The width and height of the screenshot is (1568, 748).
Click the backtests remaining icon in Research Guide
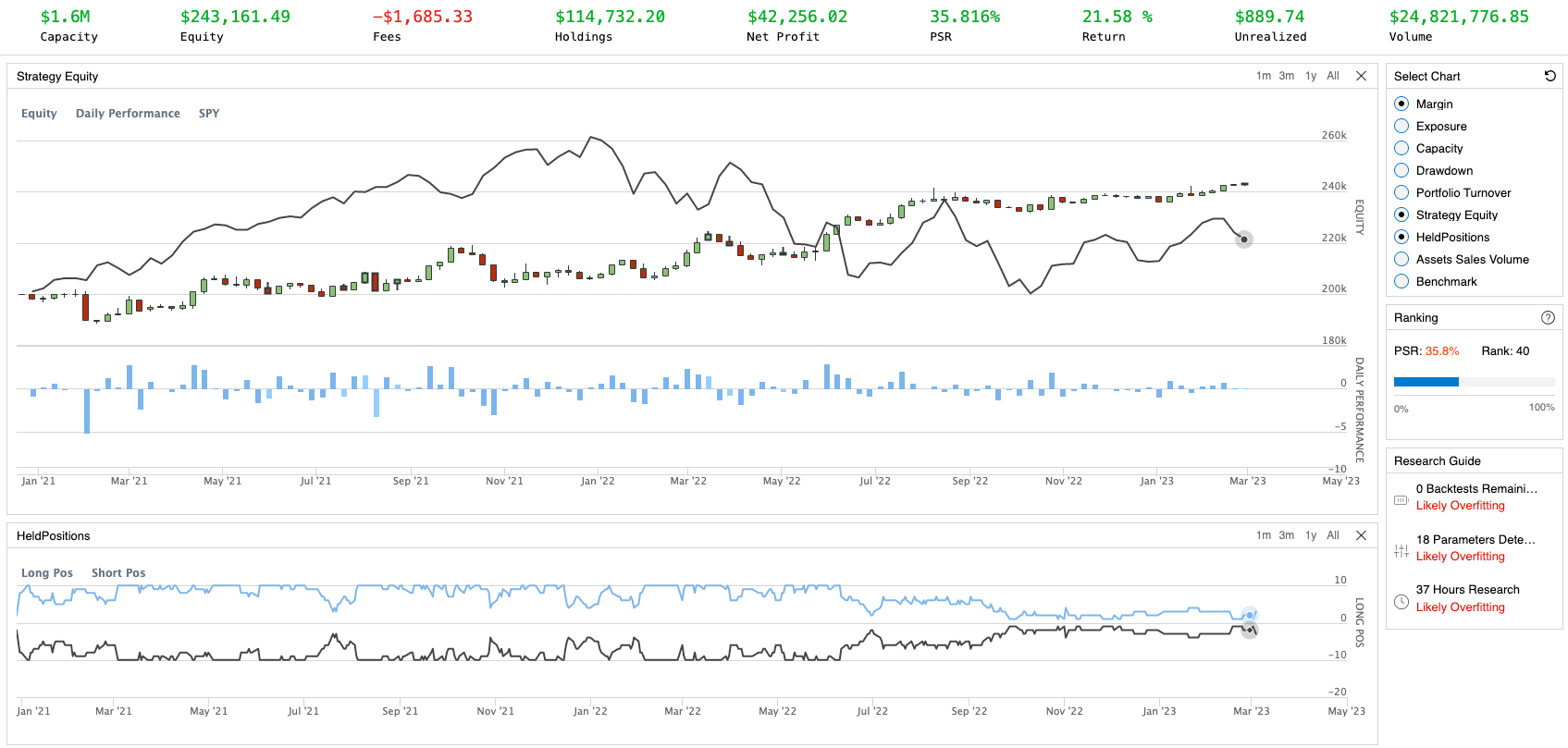pyautogui.click(x=1401, y=500)
